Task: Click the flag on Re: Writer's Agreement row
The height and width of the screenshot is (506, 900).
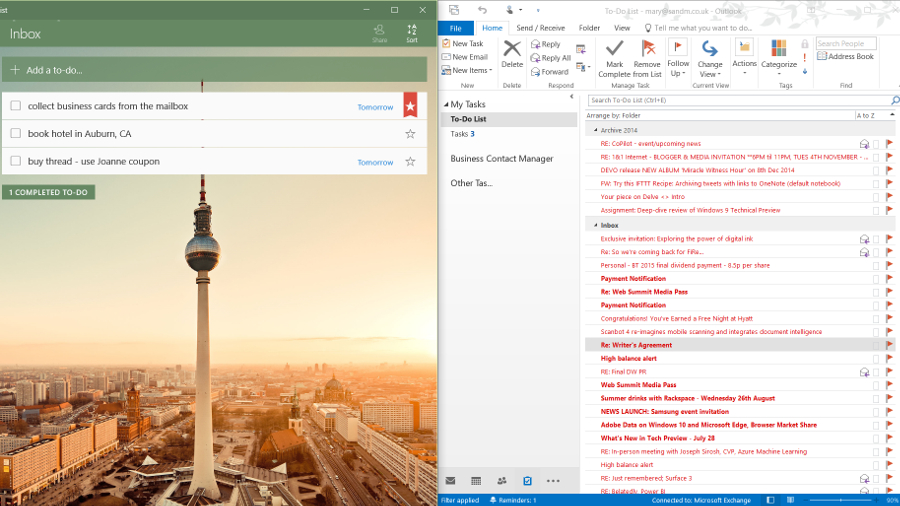Action: click(x=889, y=345)
